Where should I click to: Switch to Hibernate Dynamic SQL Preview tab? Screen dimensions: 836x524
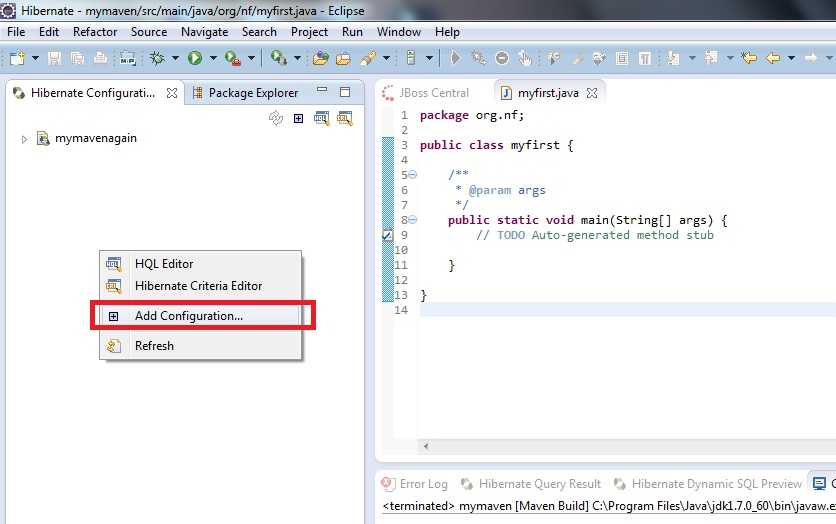pyautogui.click(x=709, y=483)
